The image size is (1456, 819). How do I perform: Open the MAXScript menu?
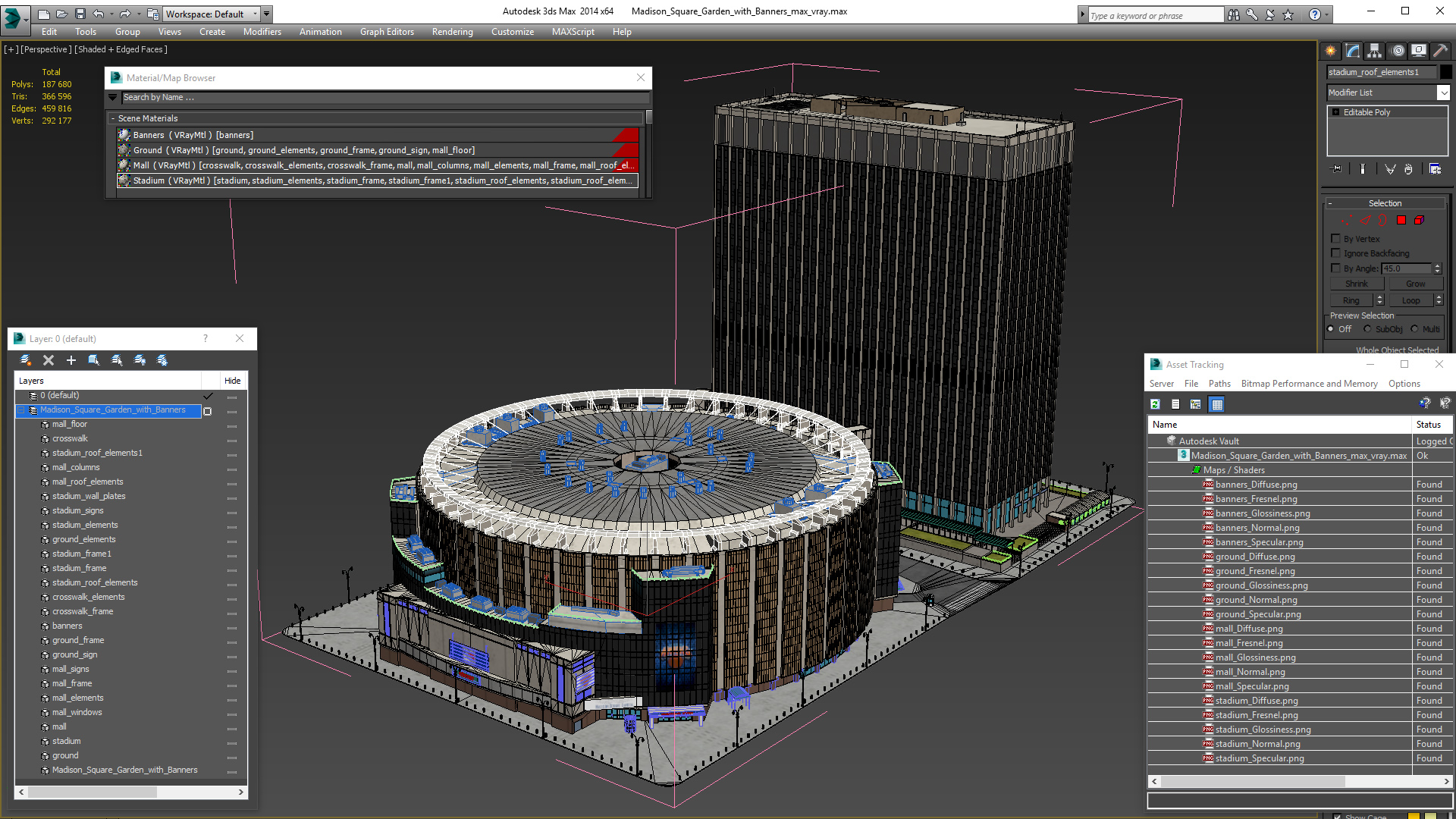coord(573,32)
